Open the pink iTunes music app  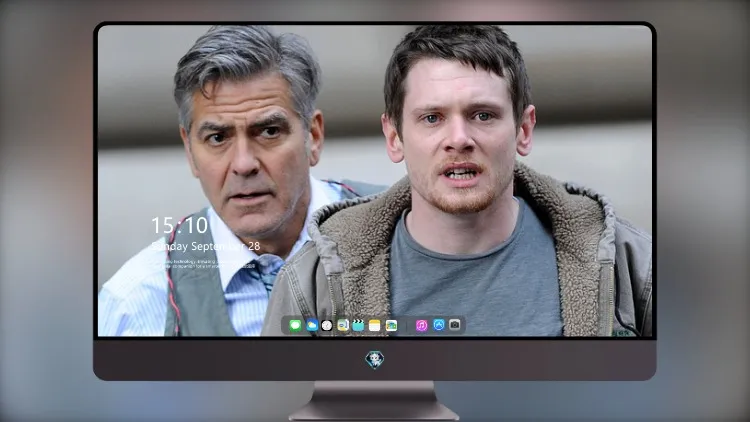[x=421, y=325]
